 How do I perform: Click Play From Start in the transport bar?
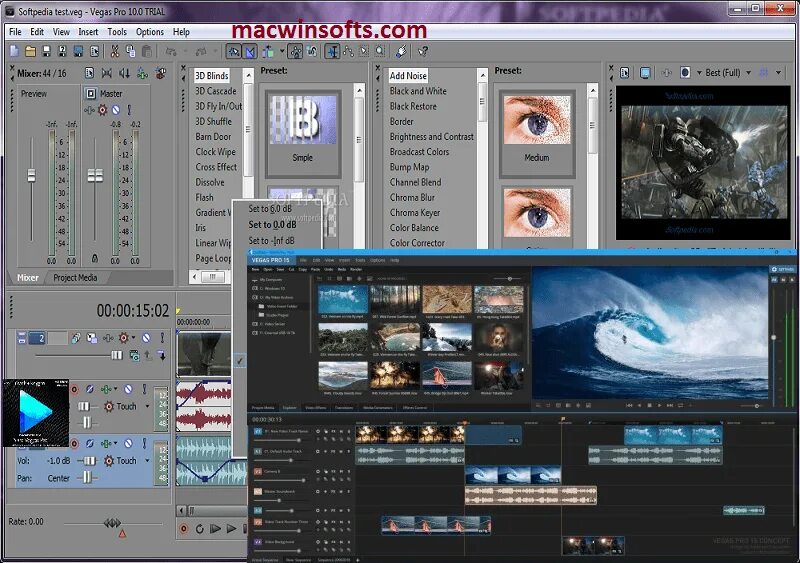pyautogui.click(x=215, y=529)
